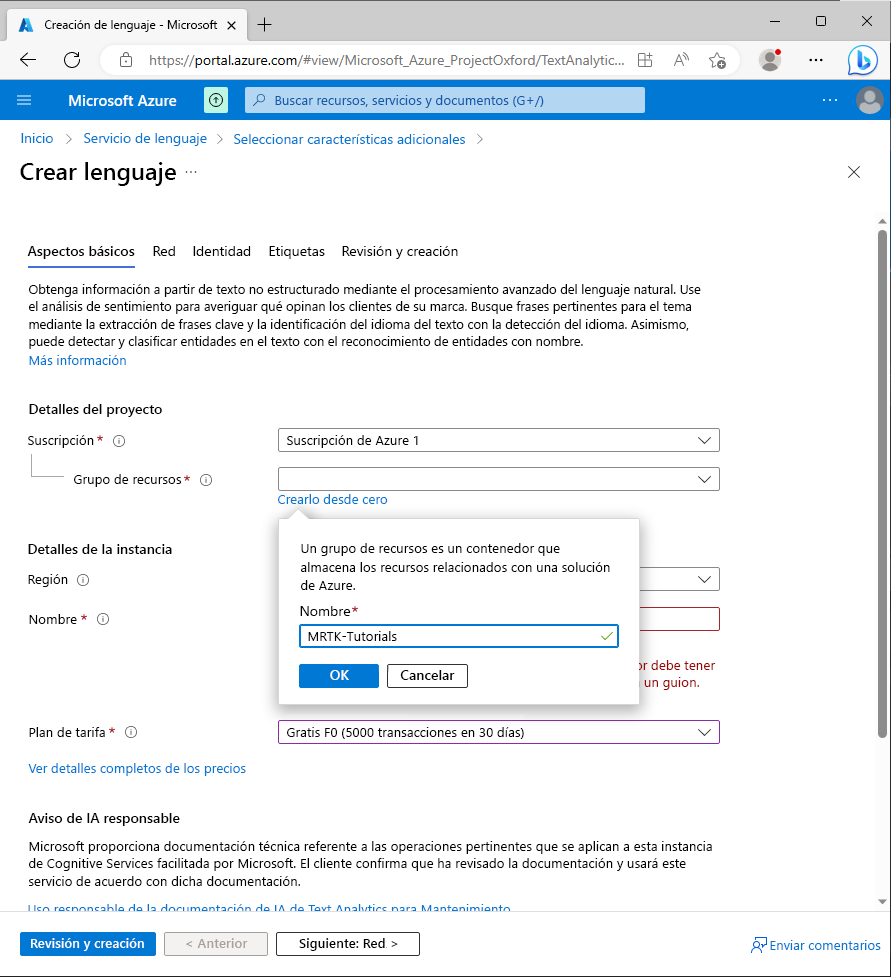
Task: Click Crearlo desde cero link
Action: click(332, 500)
